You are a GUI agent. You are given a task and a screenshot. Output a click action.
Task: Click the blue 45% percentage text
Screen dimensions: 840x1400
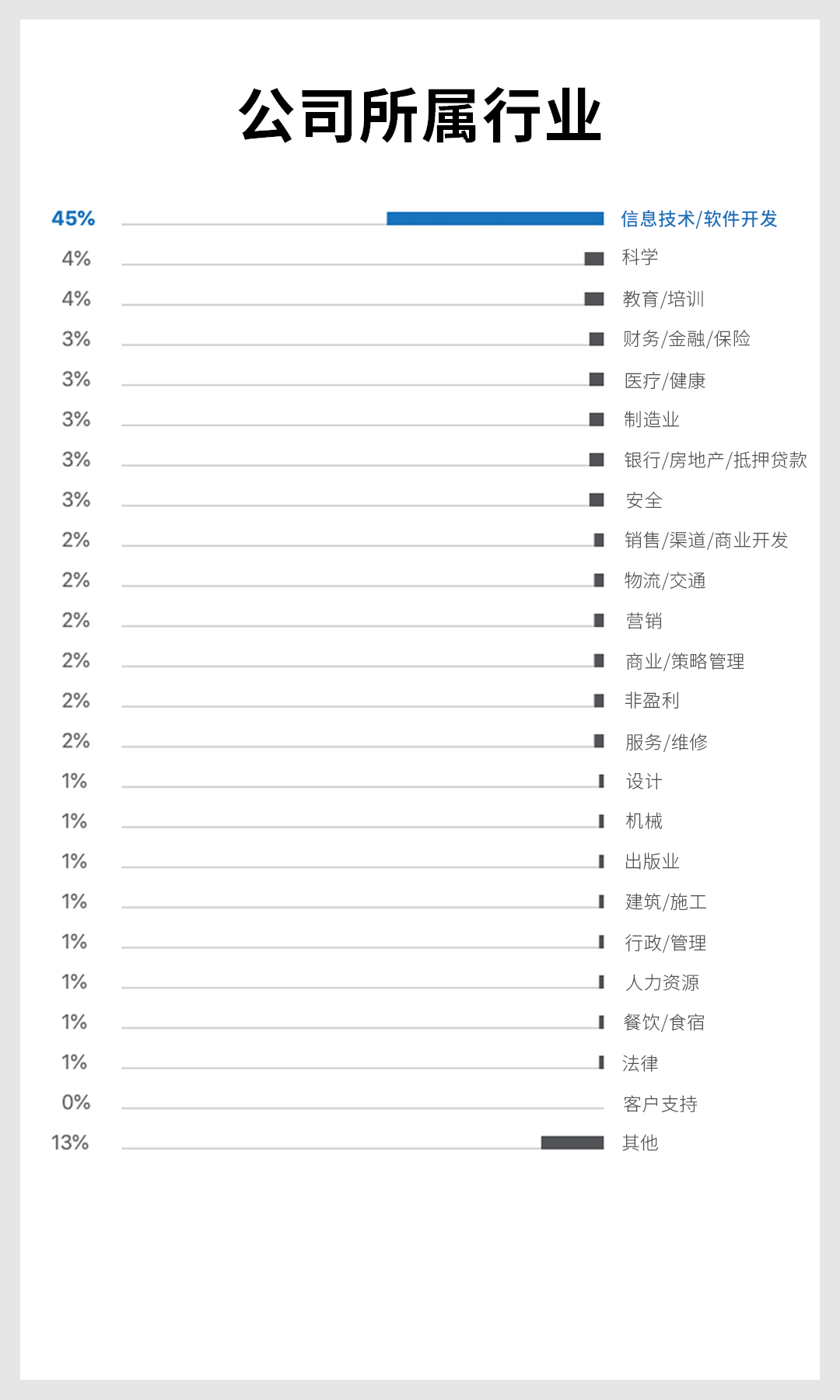(73, 219)
